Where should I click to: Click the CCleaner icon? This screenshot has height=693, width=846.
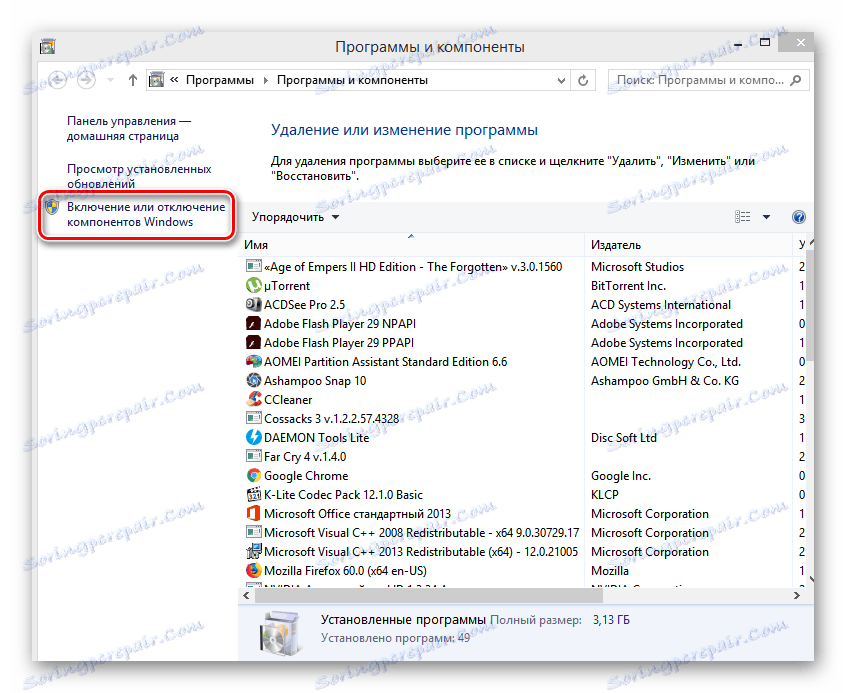pyautogui.click(x=254, y=399)
